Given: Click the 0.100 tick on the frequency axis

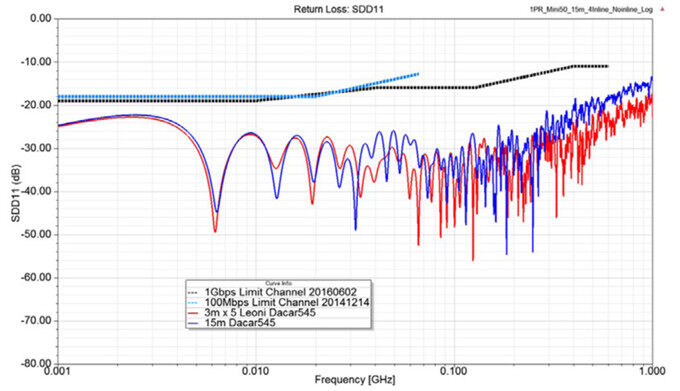Looking at the screenshot, I should coord(454,371).
